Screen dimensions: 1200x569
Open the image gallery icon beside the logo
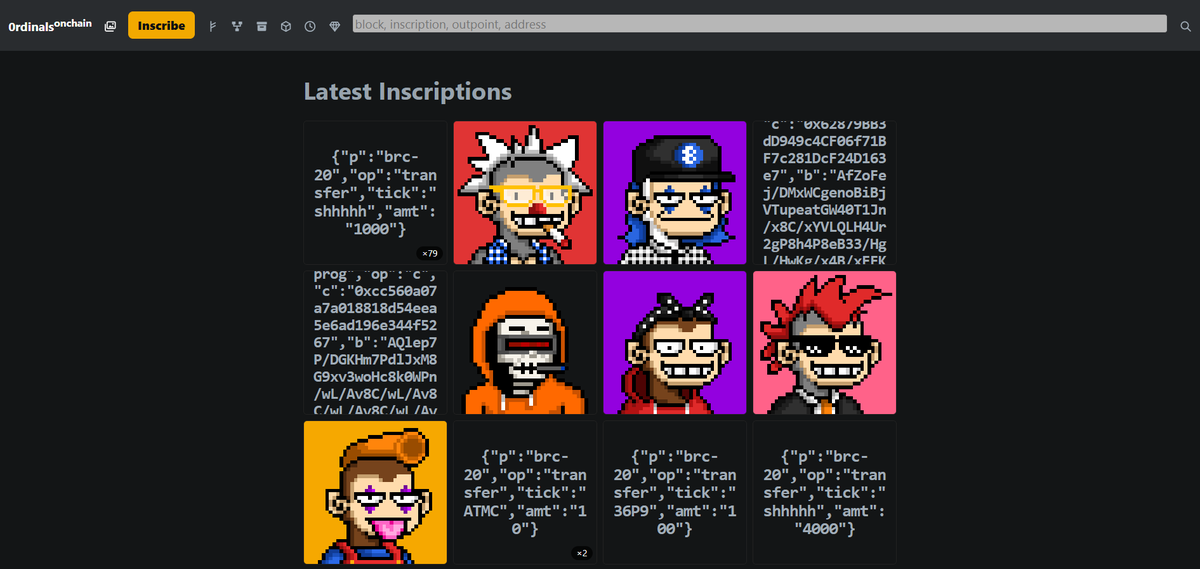[x=110, y=25]
